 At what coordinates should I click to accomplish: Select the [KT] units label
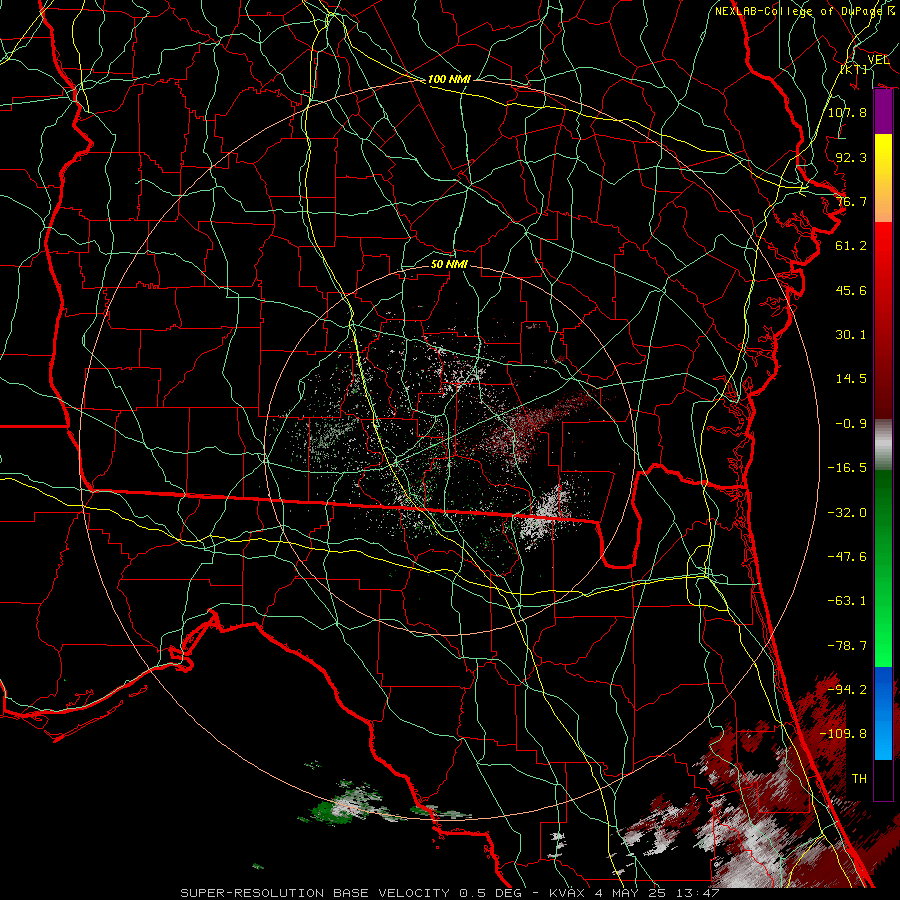pyautogui.click(x=854, y=69)
